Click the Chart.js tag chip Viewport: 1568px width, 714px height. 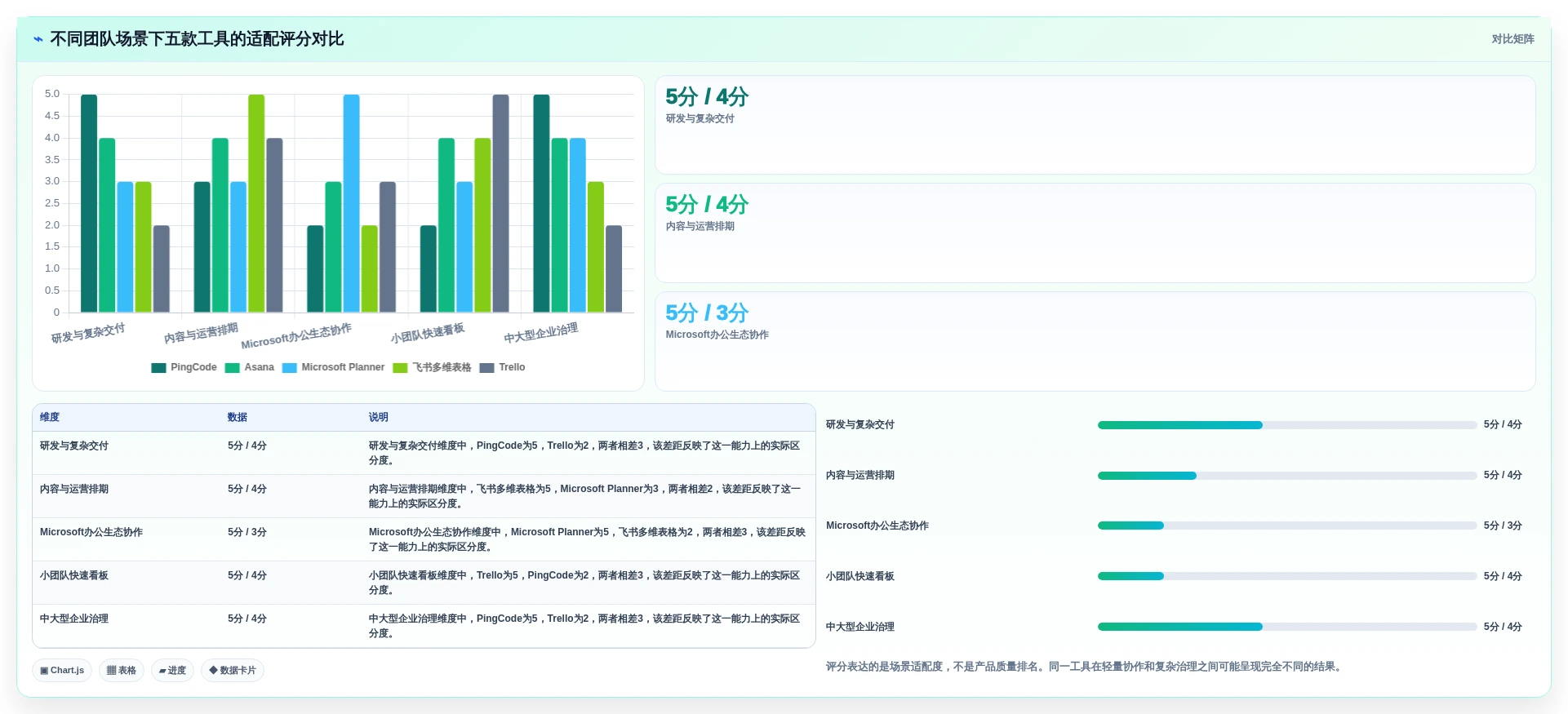click(62, 671)
